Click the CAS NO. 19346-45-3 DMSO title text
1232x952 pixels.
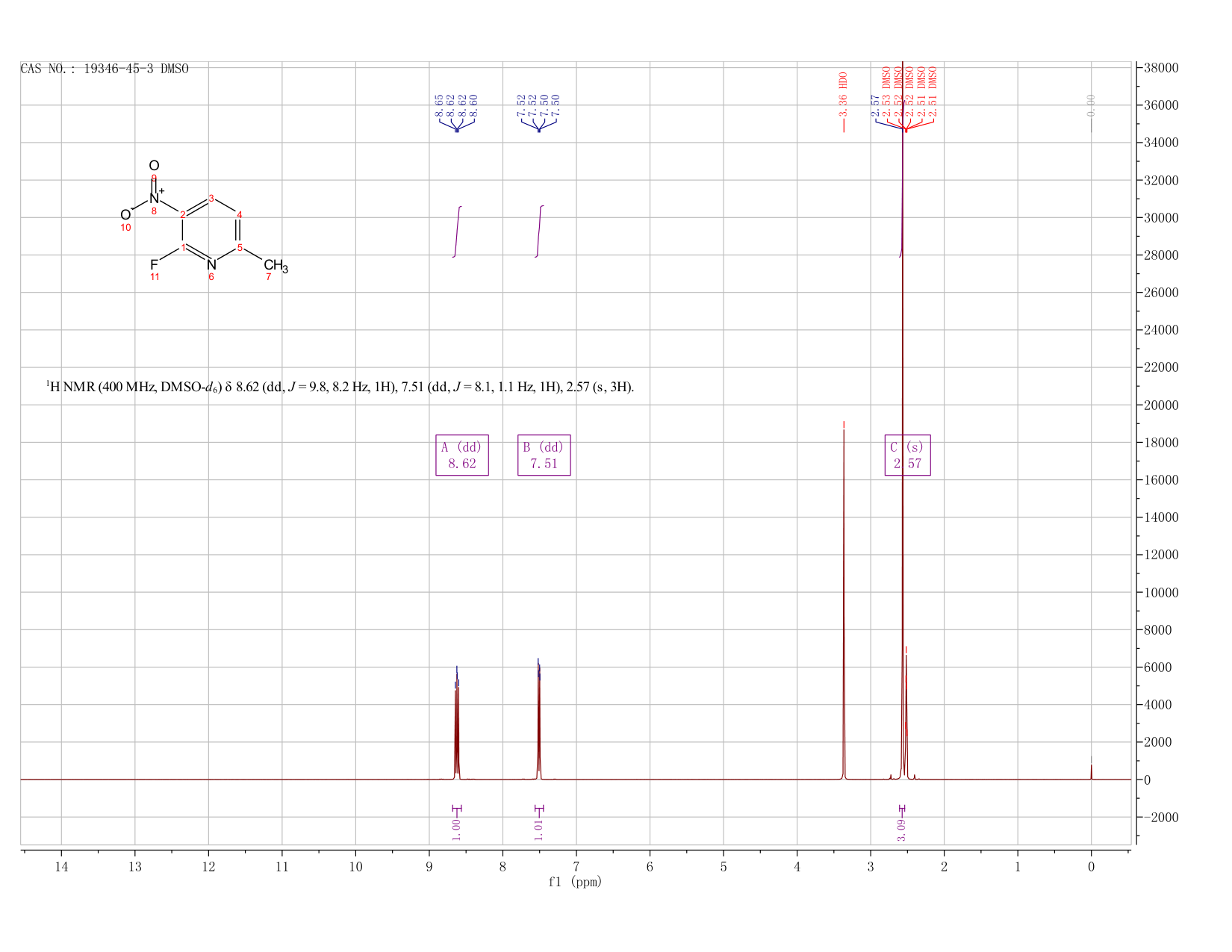coord(105,69)
